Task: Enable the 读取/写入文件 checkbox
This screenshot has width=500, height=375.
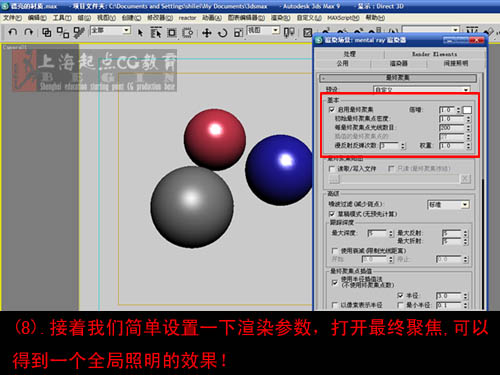Action: pos(332,169)
